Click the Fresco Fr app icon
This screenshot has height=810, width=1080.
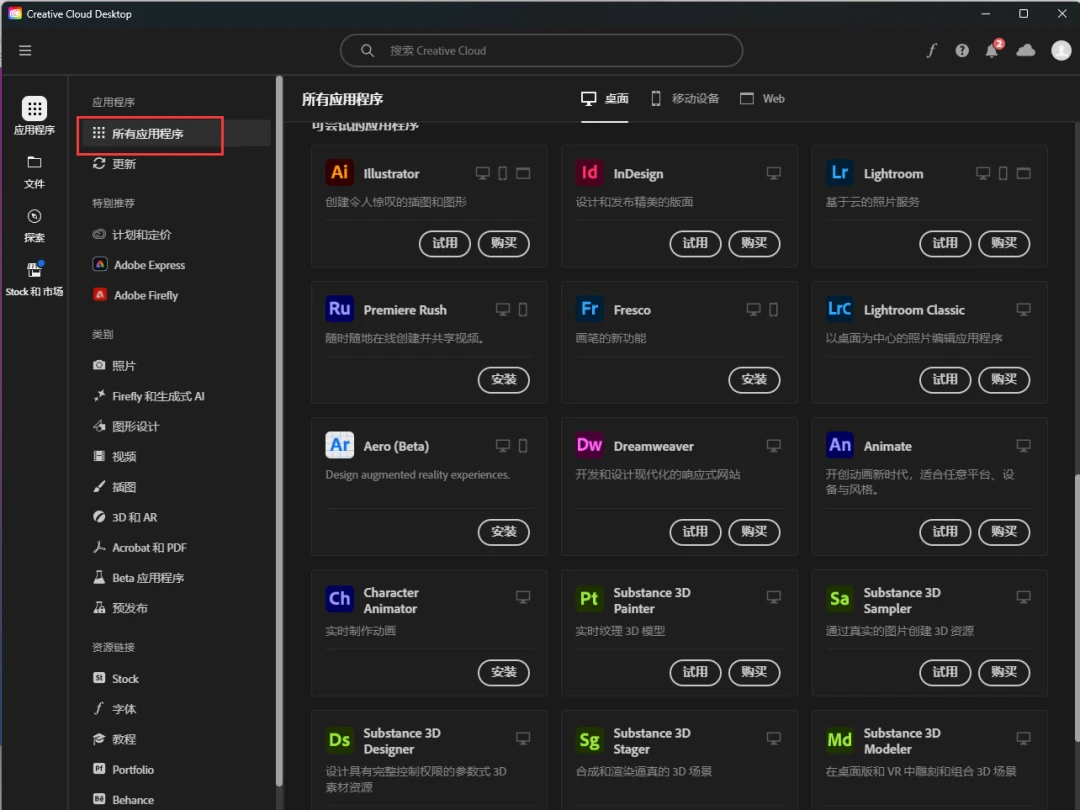point(590,309)
